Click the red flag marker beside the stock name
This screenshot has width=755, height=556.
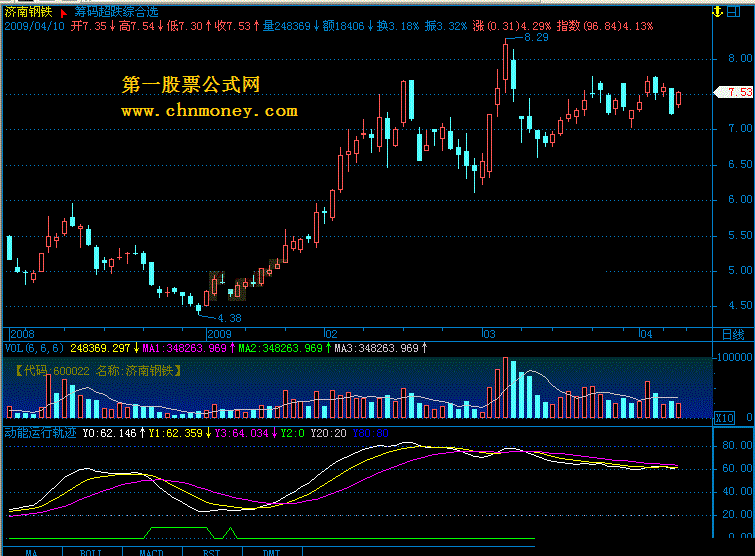coord(64,13)
